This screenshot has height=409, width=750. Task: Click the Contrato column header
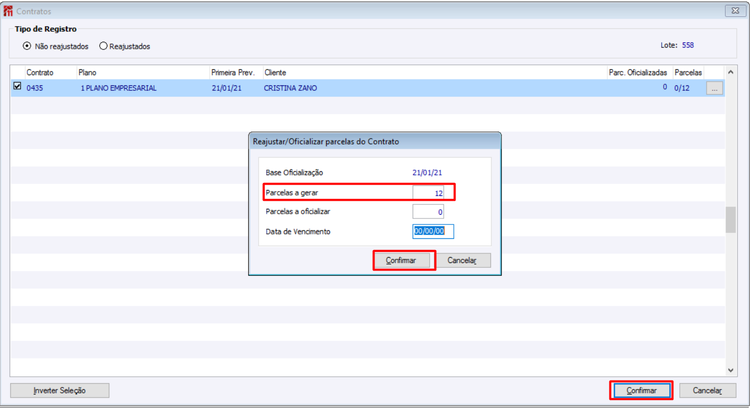[40, 73]
